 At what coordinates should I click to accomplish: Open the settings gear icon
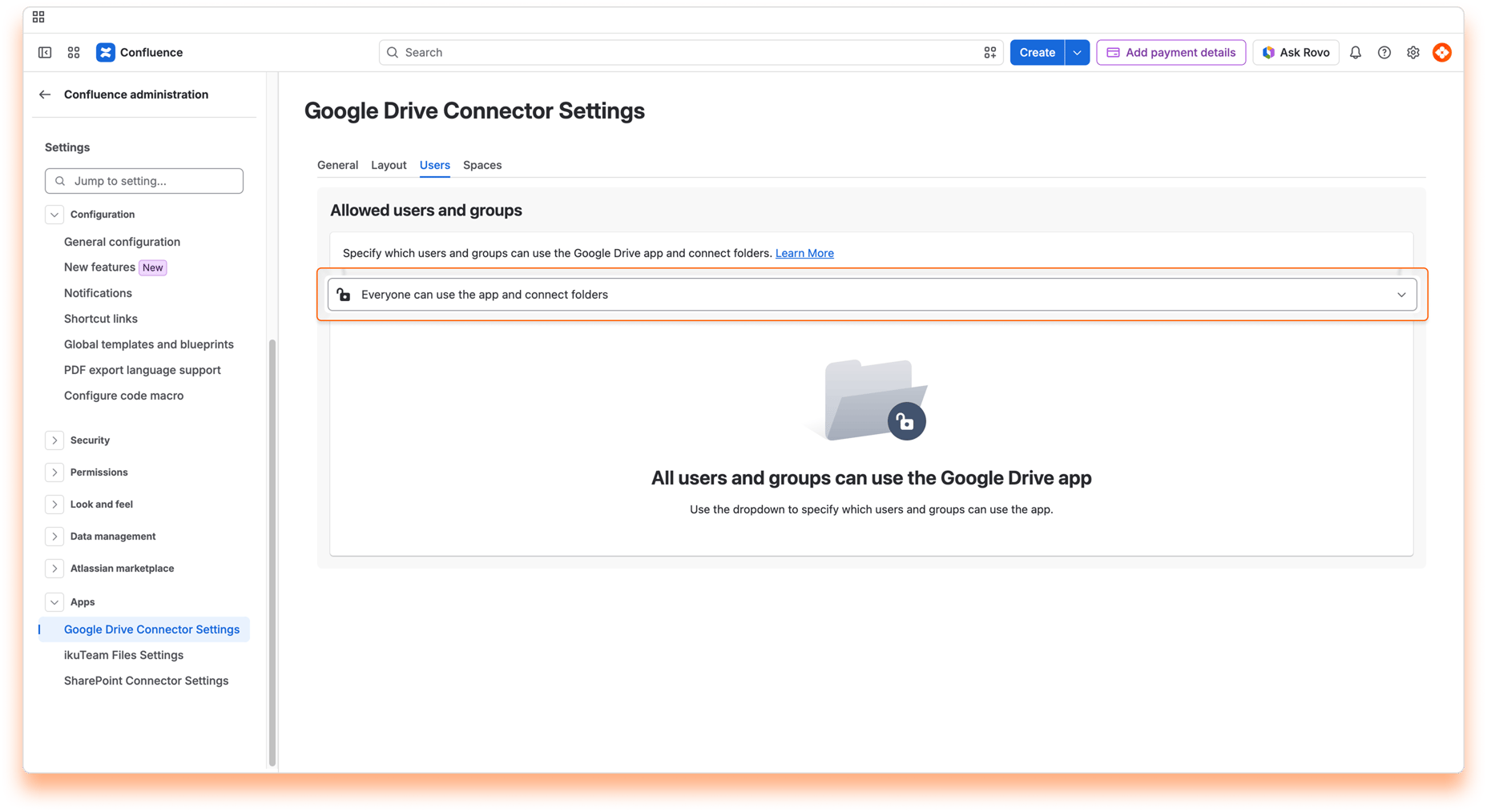[1413, 53]
